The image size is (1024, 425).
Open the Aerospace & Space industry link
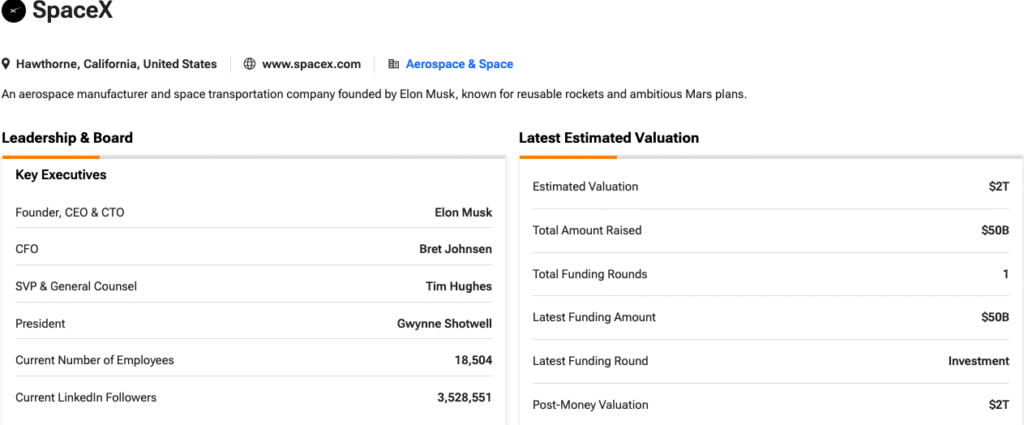pyautogui.click(x=459, y=64)
